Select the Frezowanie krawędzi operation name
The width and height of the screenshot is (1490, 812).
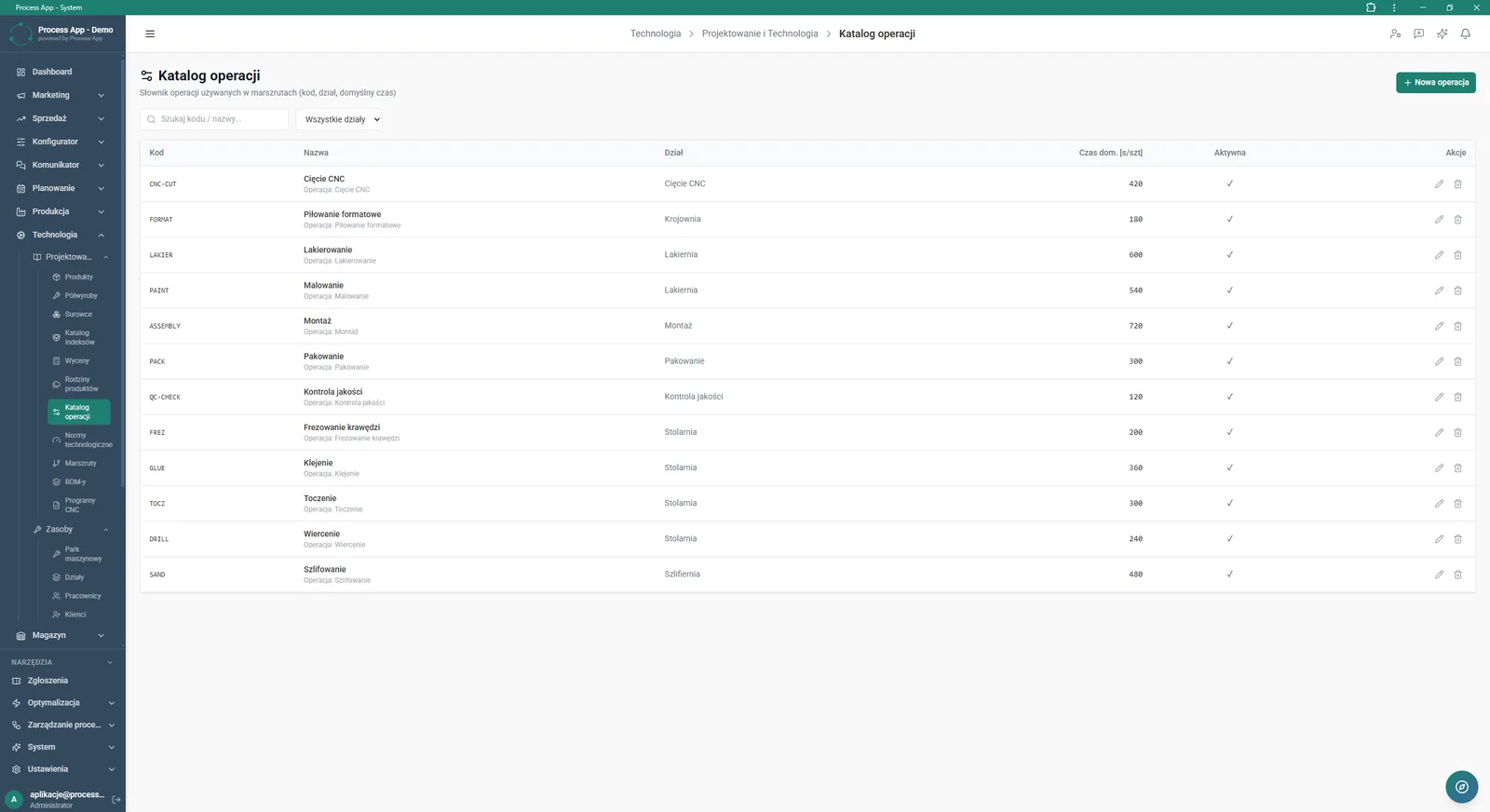(342, 427)
